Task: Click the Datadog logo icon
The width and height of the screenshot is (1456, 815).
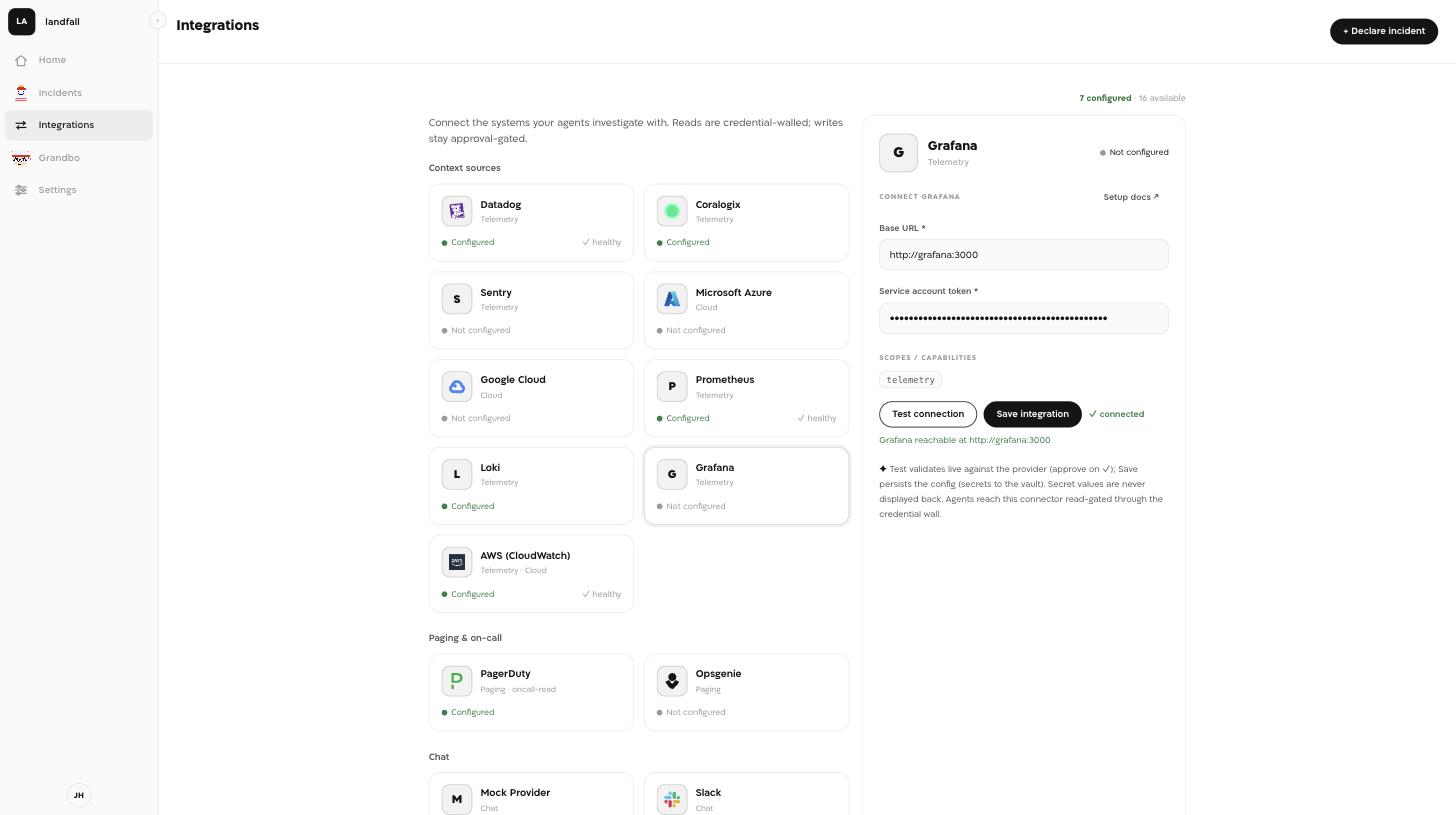Action: (457, 211)
